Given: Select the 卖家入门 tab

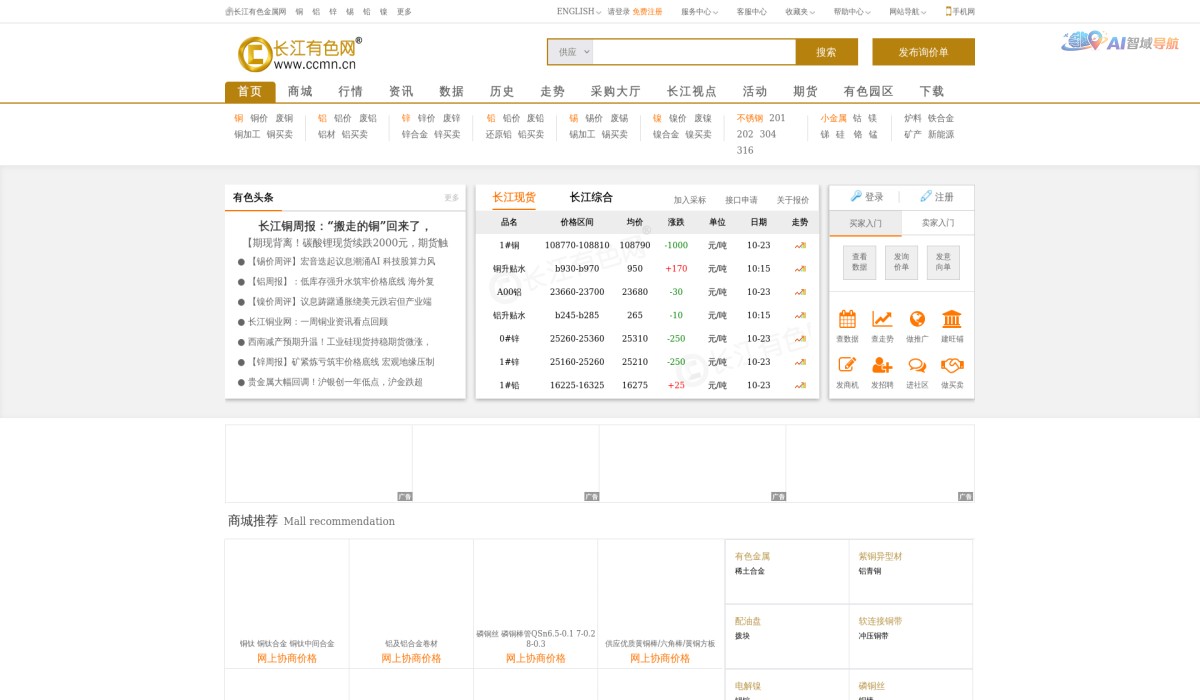Looking at the screenshot, I should 938,223.
